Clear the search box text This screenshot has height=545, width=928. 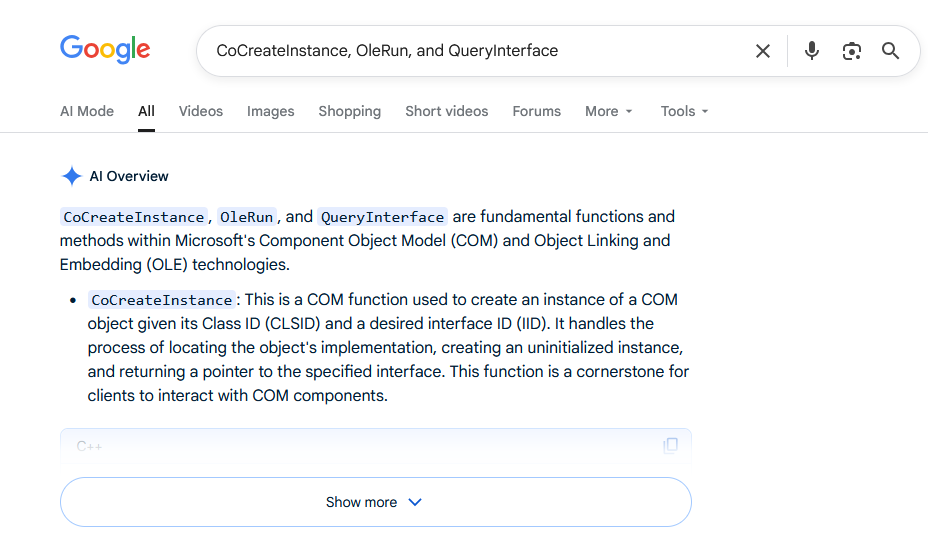tap(763, 51)
